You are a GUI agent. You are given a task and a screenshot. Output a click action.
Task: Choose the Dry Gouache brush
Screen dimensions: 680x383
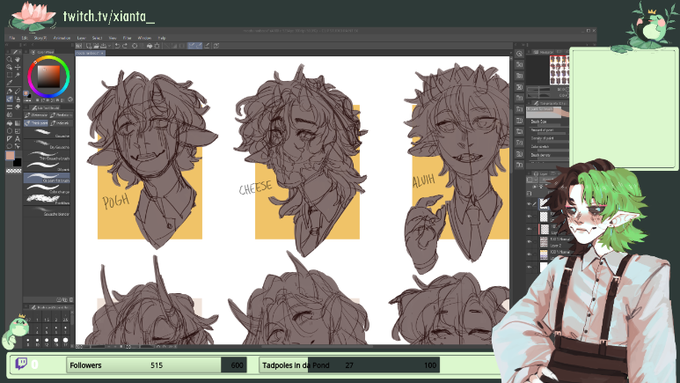click(47, 144)
